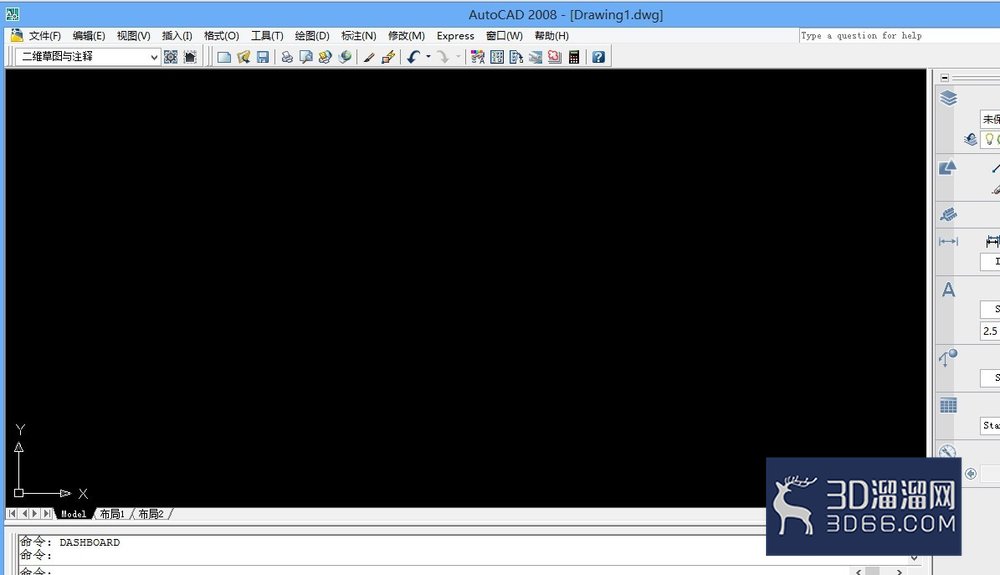Go to previous layout tab arrow
1000x575 pixels.
click(24, 513)
